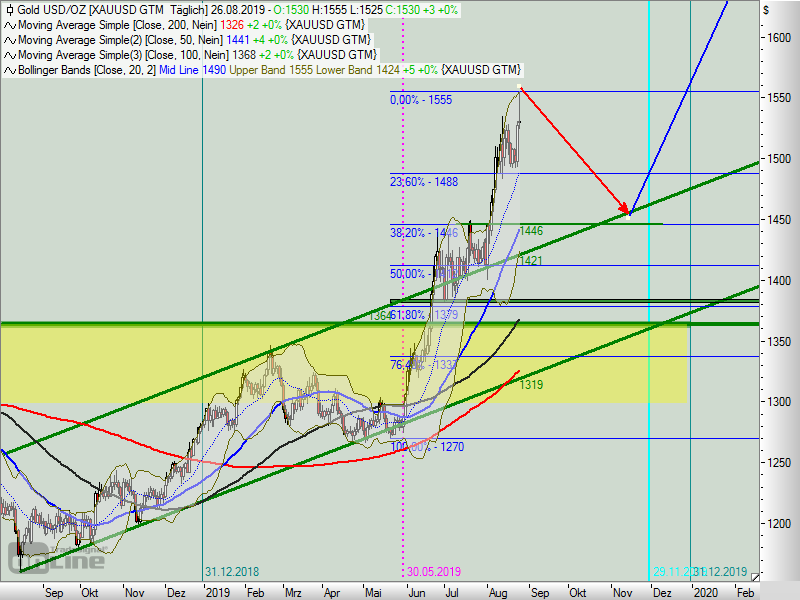800x600 pixels.
Task: Click the 31.12.2018 vertical date marker
Action: [232, 571]
